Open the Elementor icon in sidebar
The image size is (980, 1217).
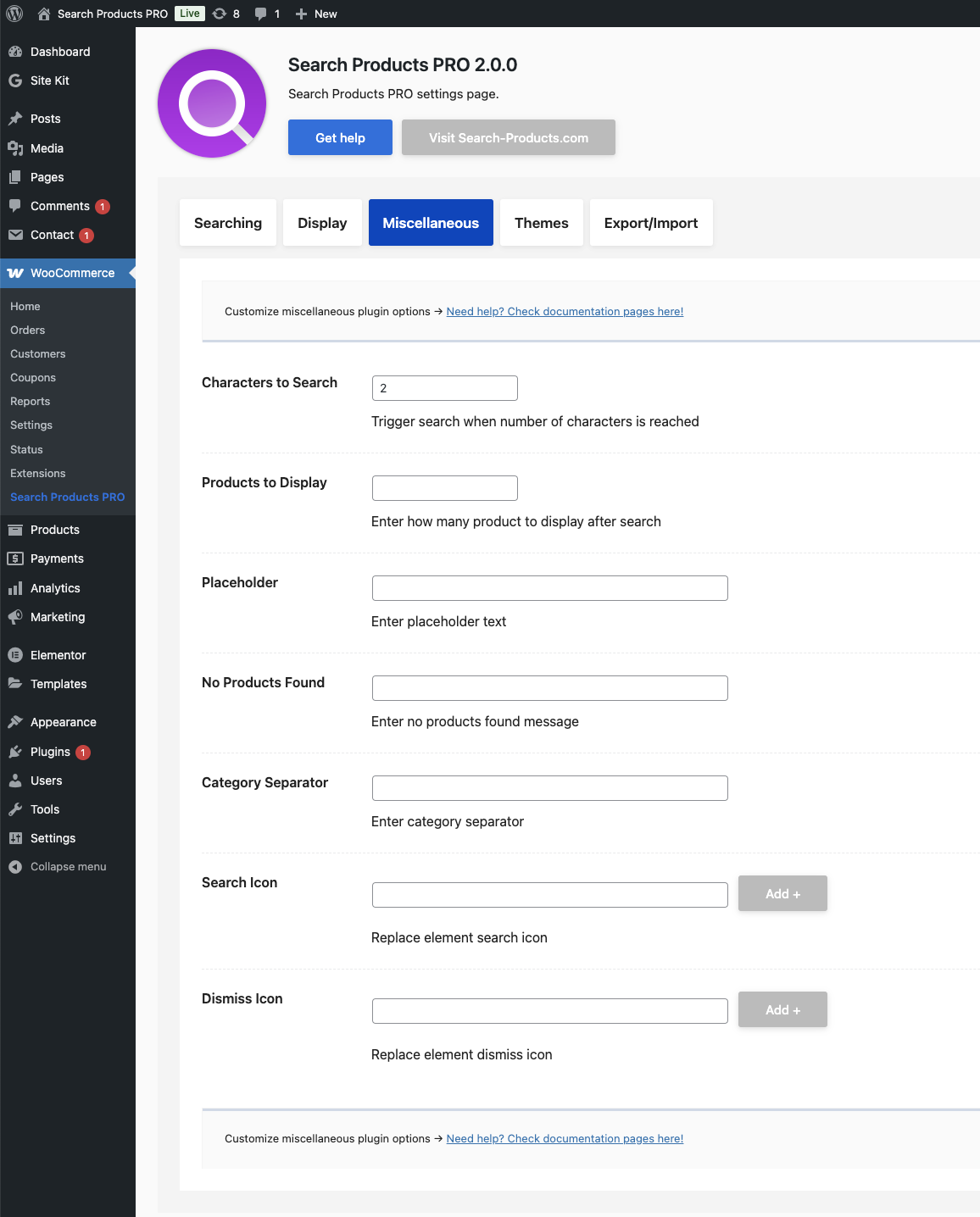click(15, 654)
